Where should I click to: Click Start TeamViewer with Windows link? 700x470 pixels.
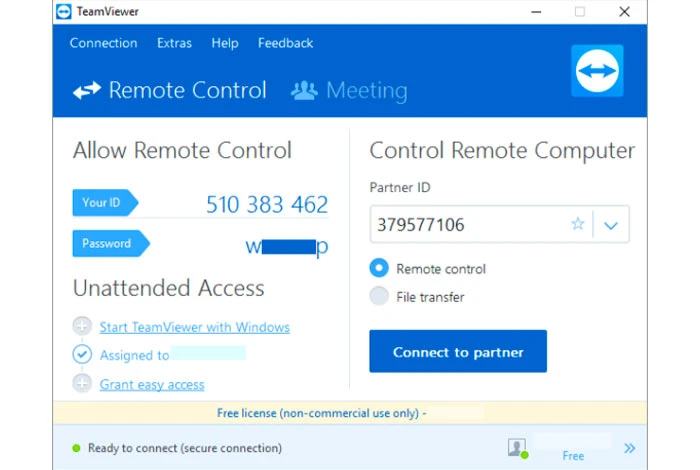tap(195, 327)
